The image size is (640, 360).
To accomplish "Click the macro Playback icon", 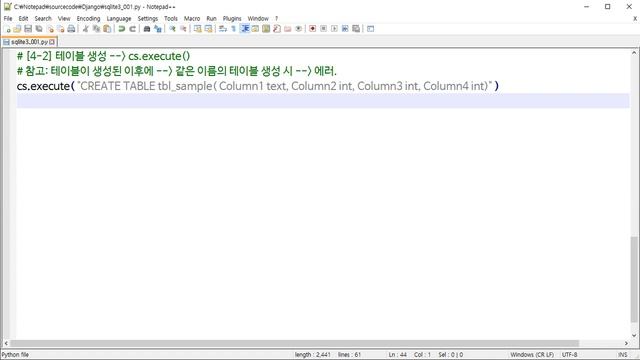I will [x=334, y=29].
